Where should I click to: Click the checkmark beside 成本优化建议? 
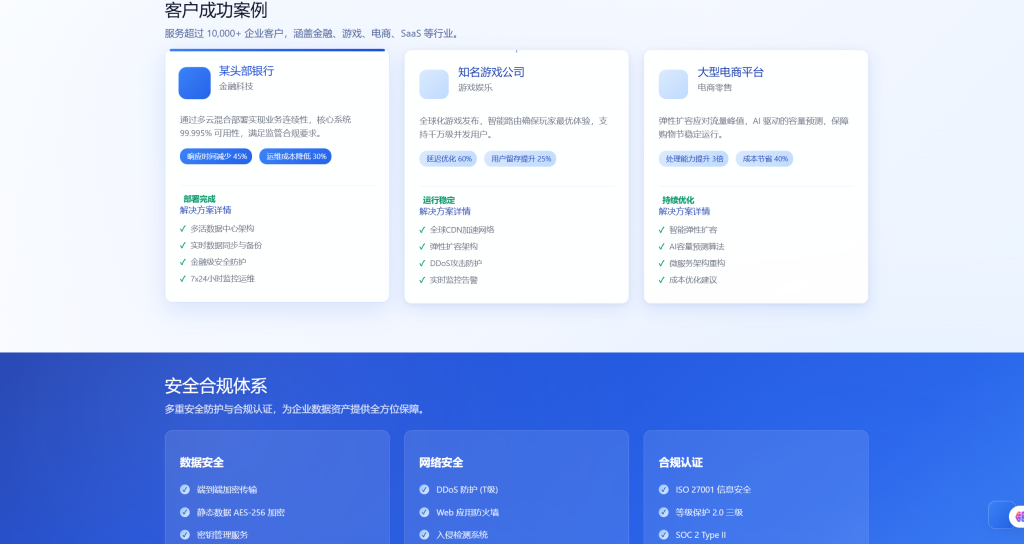[662, 280]
